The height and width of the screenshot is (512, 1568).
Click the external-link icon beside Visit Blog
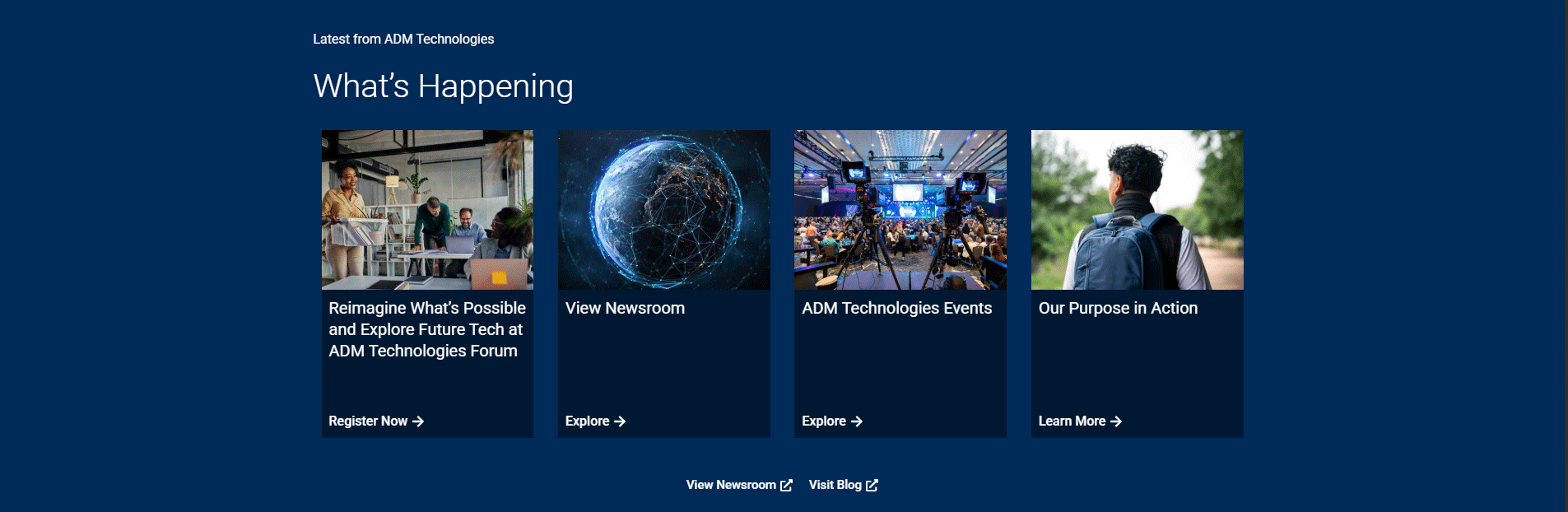(x=872, y=486)
